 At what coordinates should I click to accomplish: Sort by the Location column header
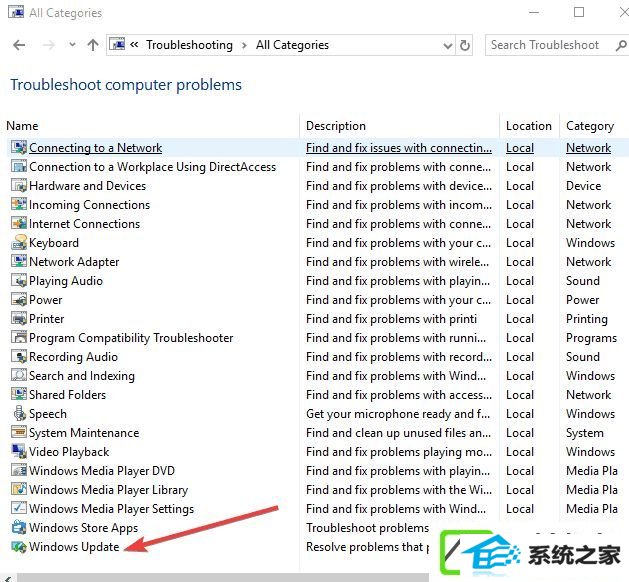pos(529,126)
